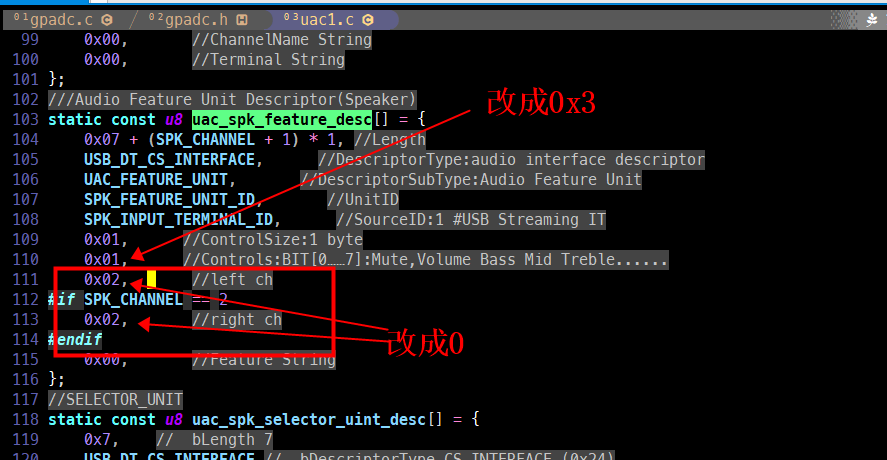
Task: Click the H header icon on gpadc.h tab
Action: pyautogui.click(x=242, y=20)
